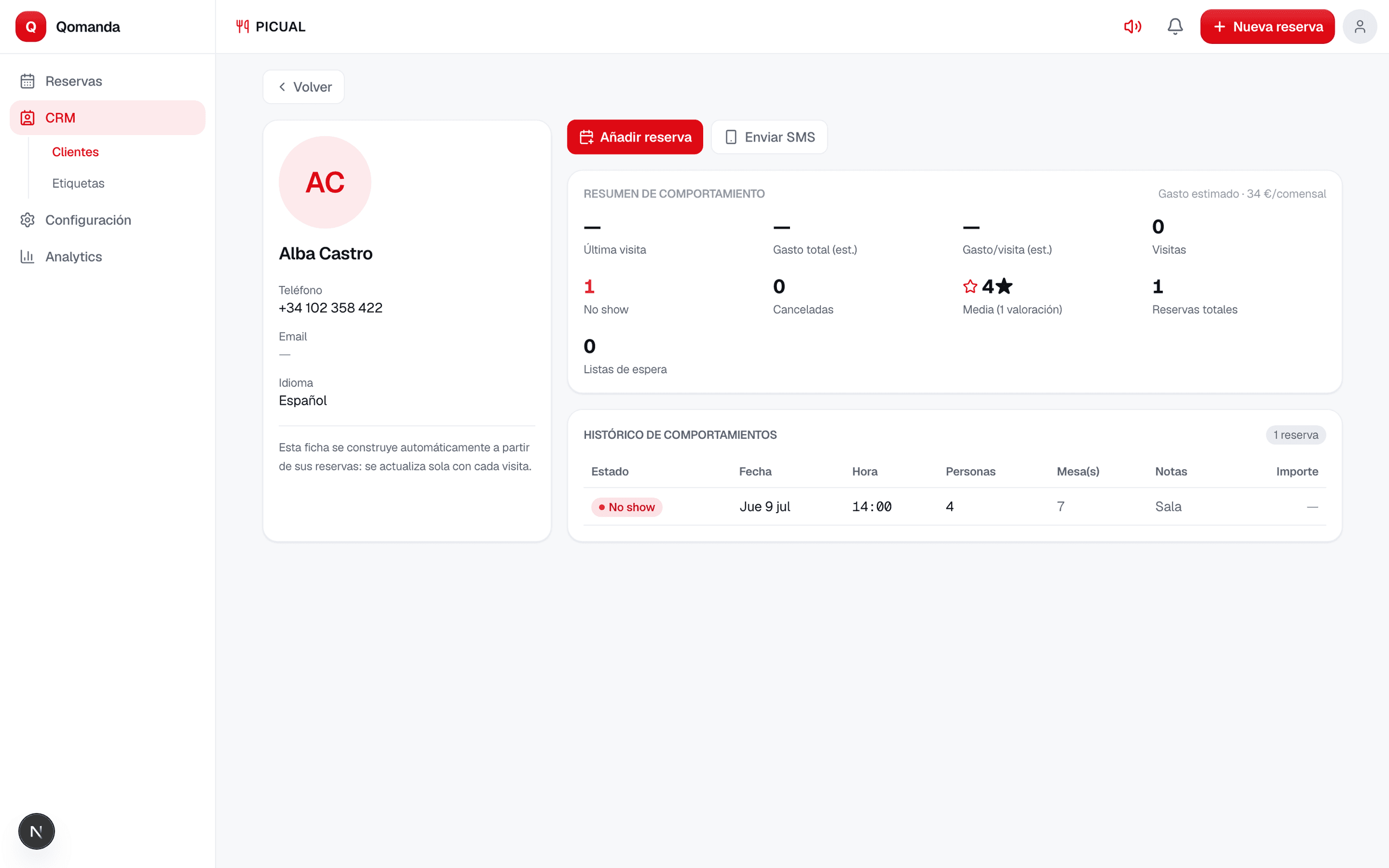This screenshot has height=868, width=1389.
Task: Click the Personas column header
Action: [x=970, y=471]
